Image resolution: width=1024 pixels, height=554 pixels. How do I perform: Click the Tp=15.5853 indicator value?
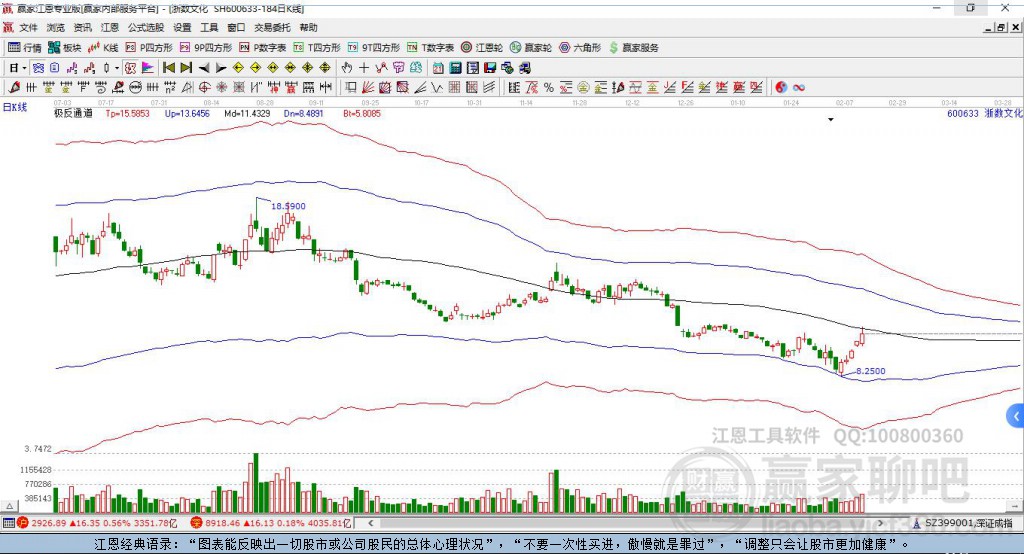[x=127, y=113]
